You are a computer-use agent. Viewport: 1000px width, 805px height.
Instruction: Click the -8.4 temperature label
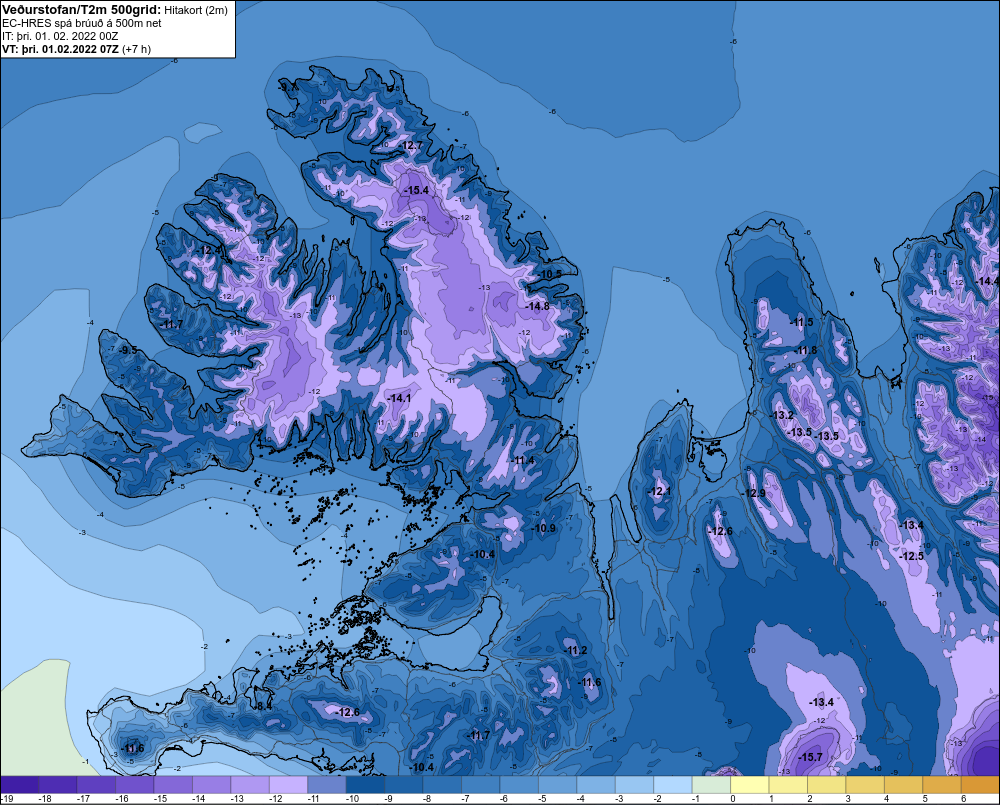click(263, 706)
